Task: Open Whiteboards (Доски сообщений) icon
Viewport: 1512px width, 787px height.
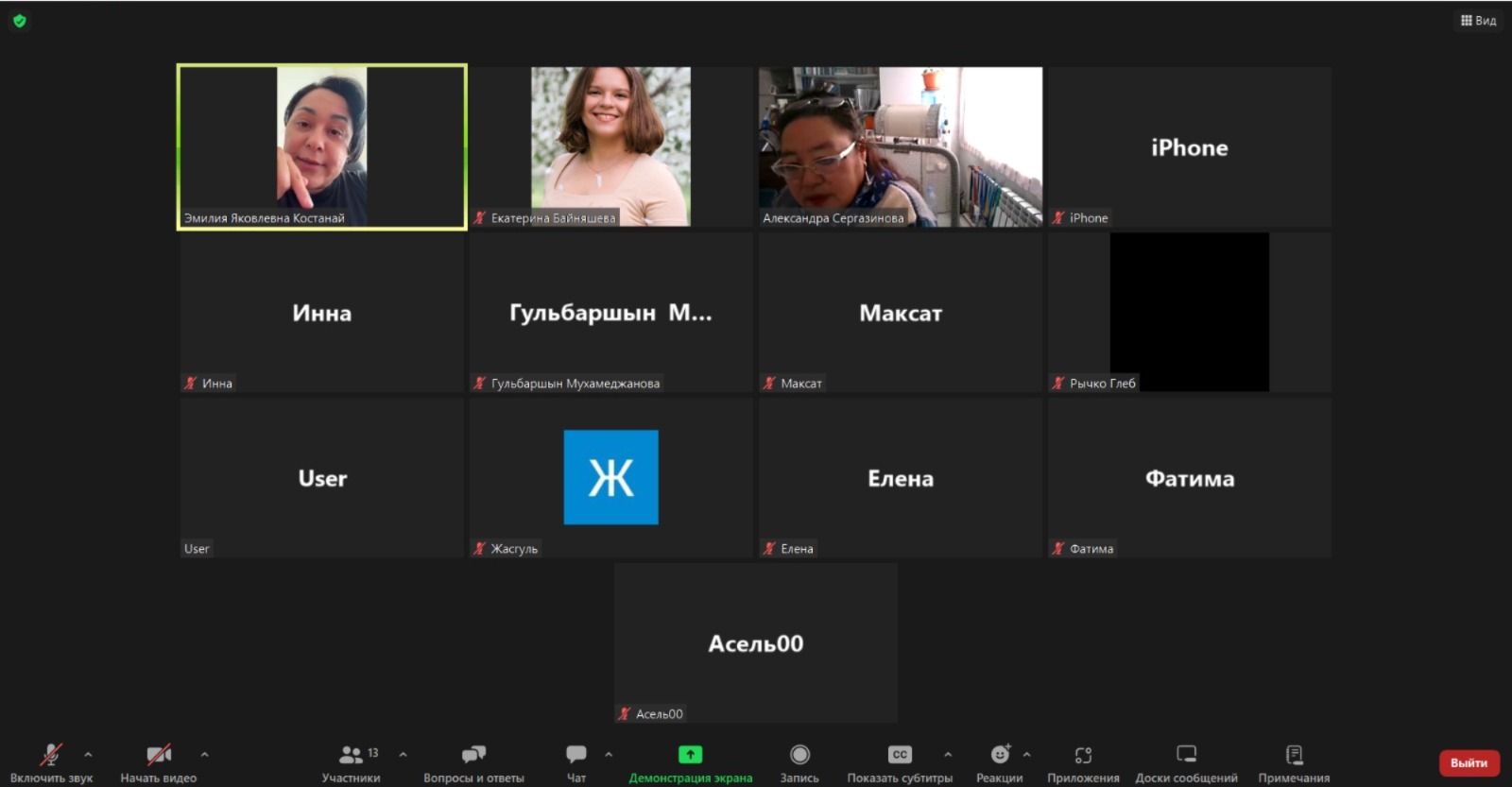Action: click(x=1186, y=755)
